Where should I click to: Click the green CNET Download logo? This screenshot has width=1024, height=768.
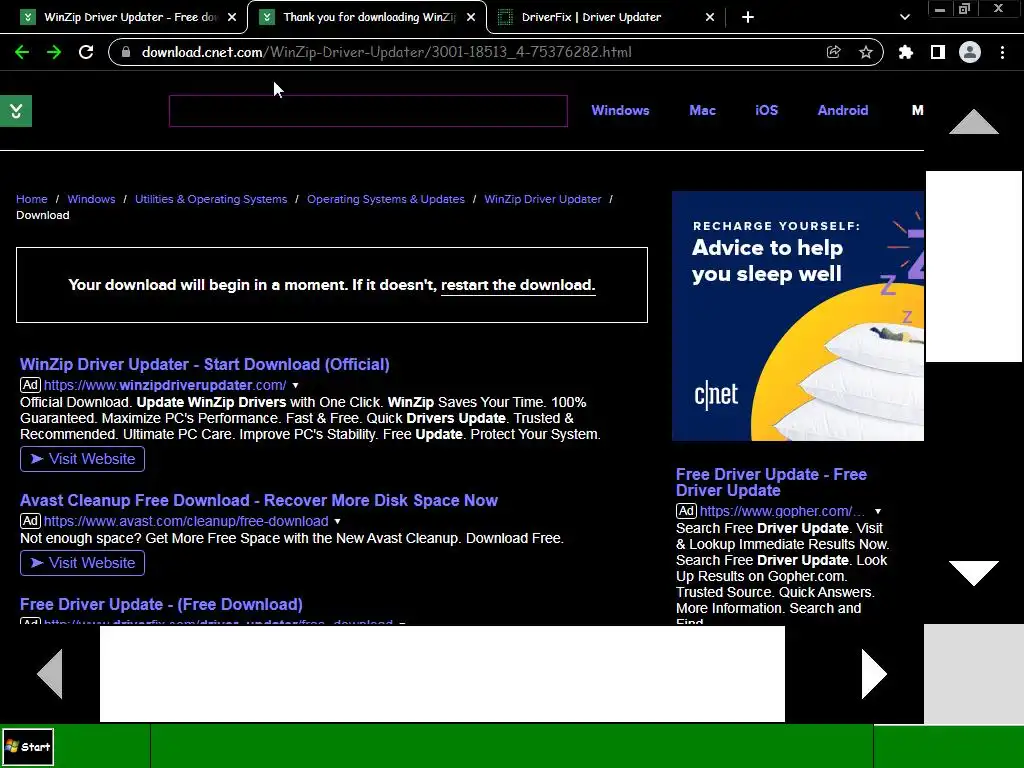(16, 111)
